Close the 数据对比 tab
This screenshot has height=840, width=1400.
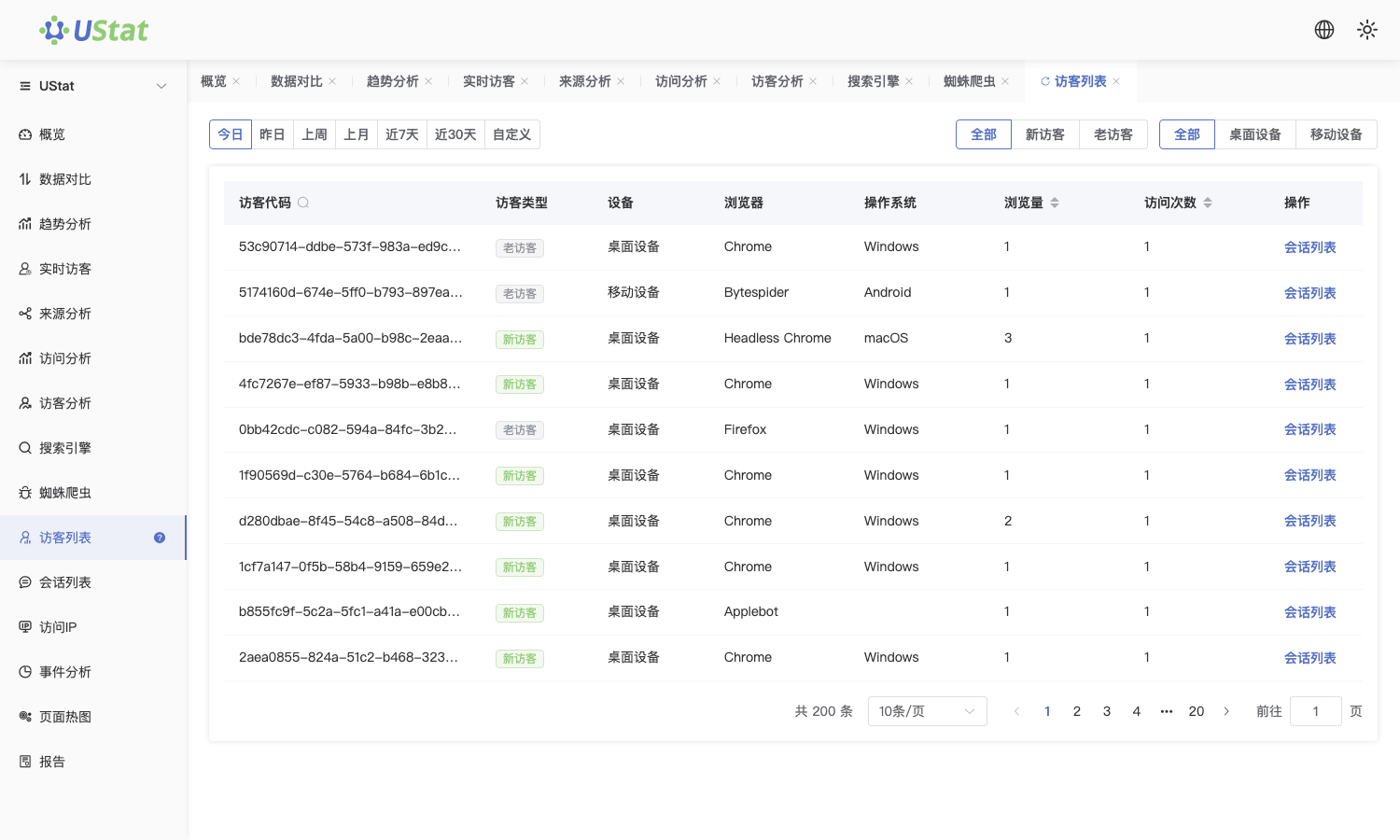pos(332,81)
